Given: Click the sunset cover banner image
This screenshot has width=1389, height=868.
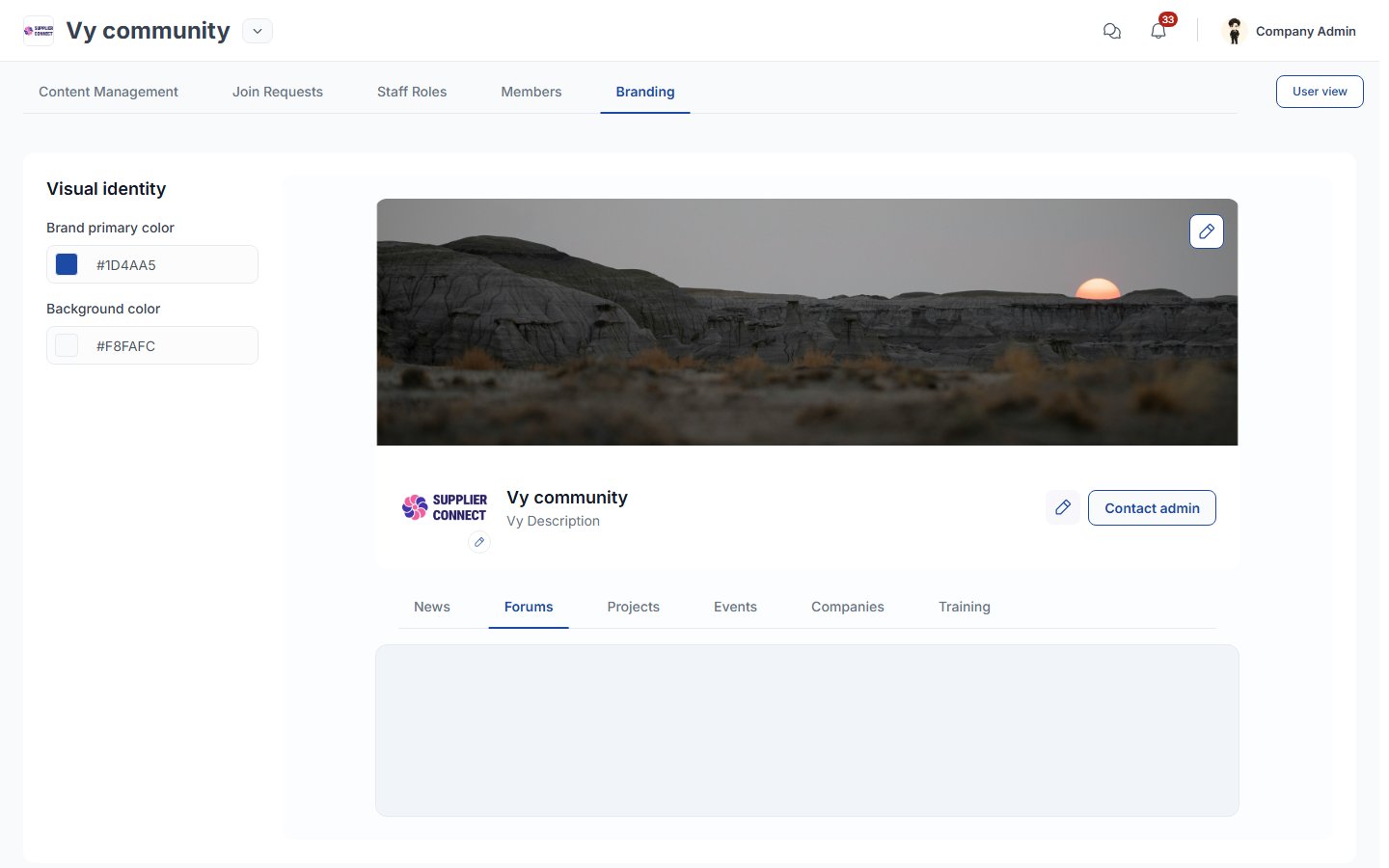Looking at the screenshot, I should tap(807, 322).
